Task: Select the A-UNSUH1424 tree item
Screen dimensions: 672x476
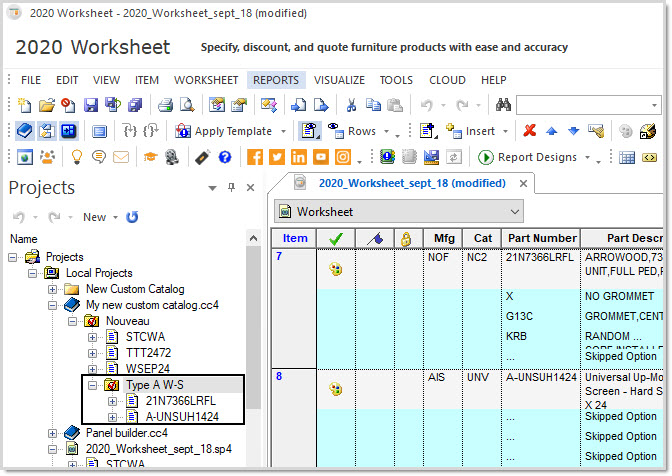Action: [182, 417]
